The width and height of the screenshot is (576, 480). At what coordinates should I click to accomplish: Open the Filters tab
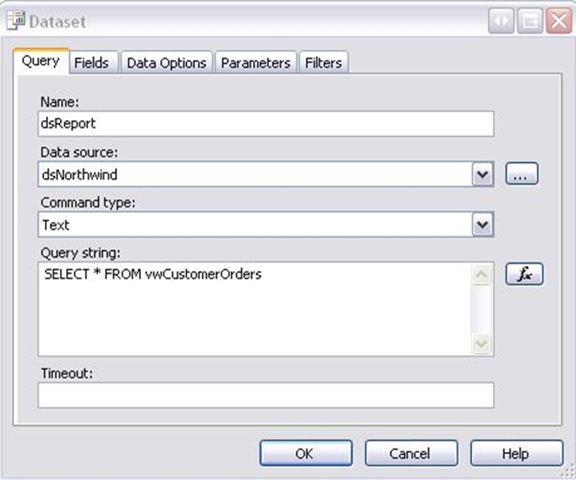(323, 63)
